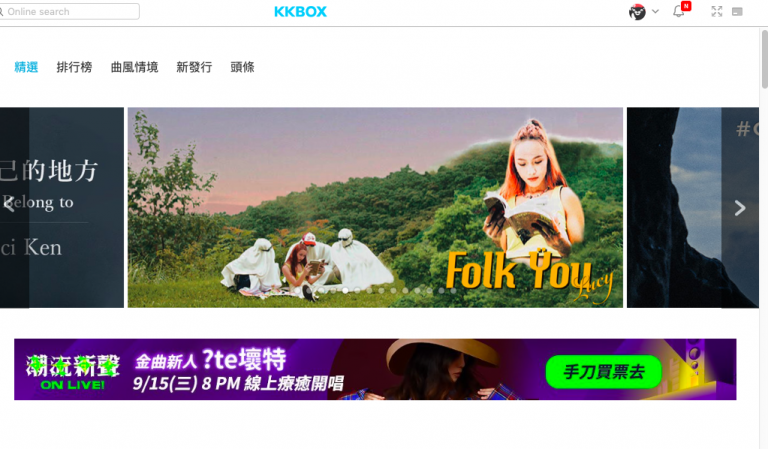Show previous carousel slide with left chevron
768x449 pixels.
(8, 203)
